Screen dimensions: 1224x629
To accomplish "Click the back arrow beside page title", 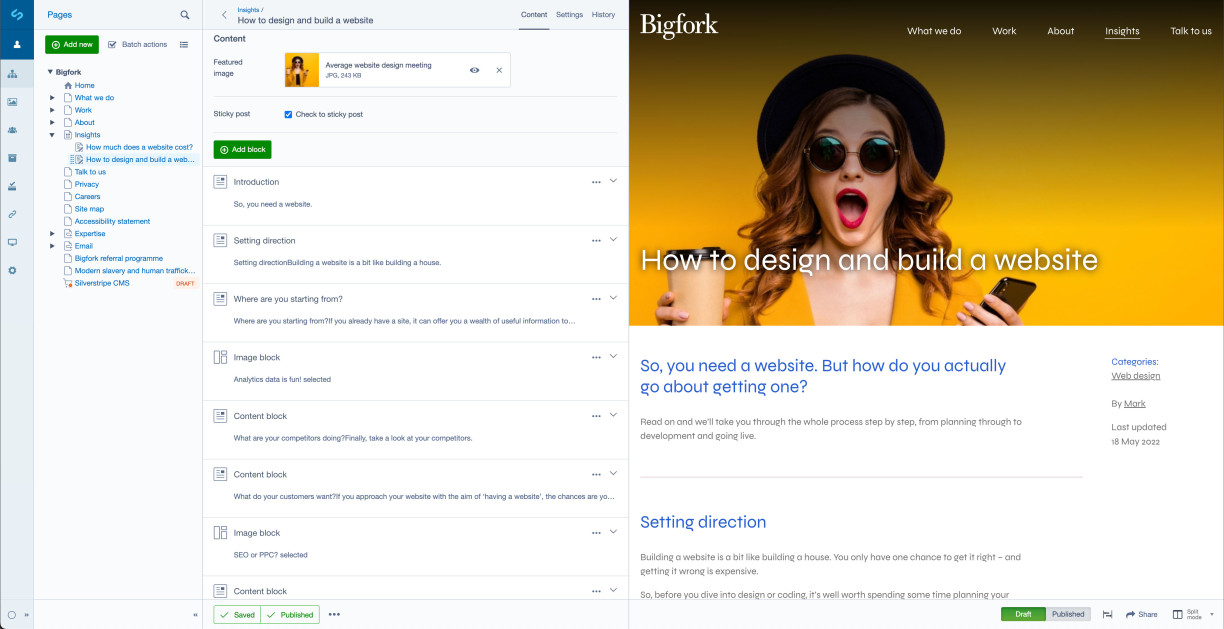I will point(224,15).
